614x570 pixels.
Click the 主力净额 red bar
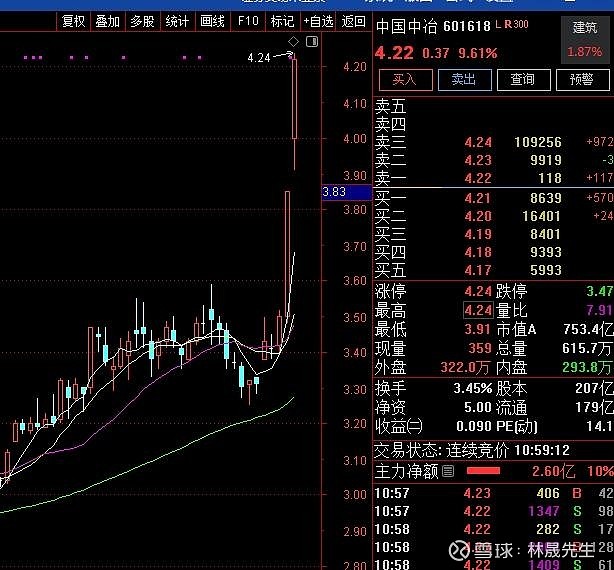483,471
